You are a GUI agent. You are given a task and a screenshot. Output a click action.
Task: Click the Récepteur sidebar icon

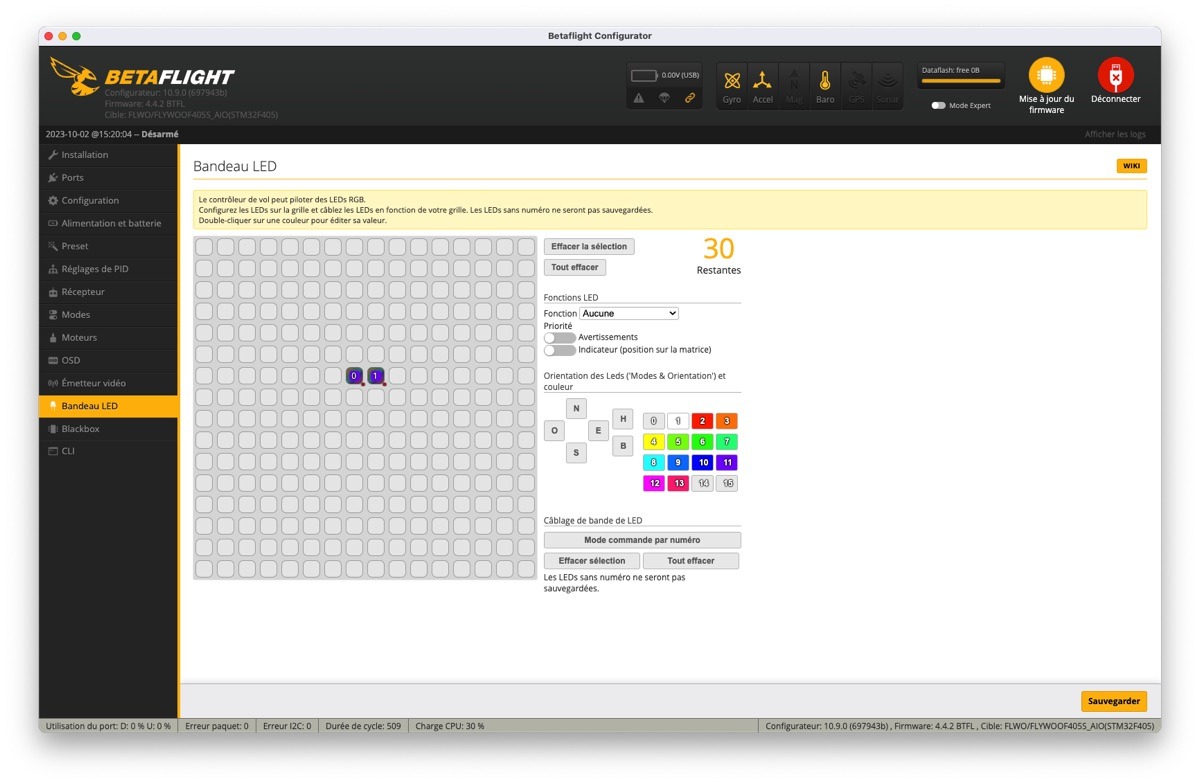click(53, 292)
